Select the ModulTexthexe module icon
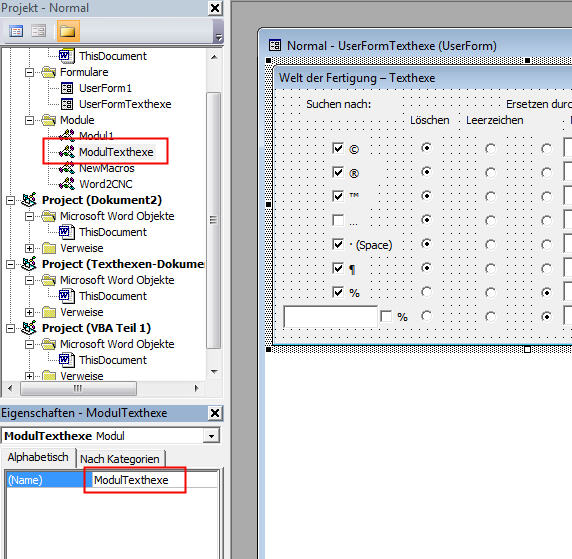The height and width of the screenshot is (559, 572). click(67, 152)
